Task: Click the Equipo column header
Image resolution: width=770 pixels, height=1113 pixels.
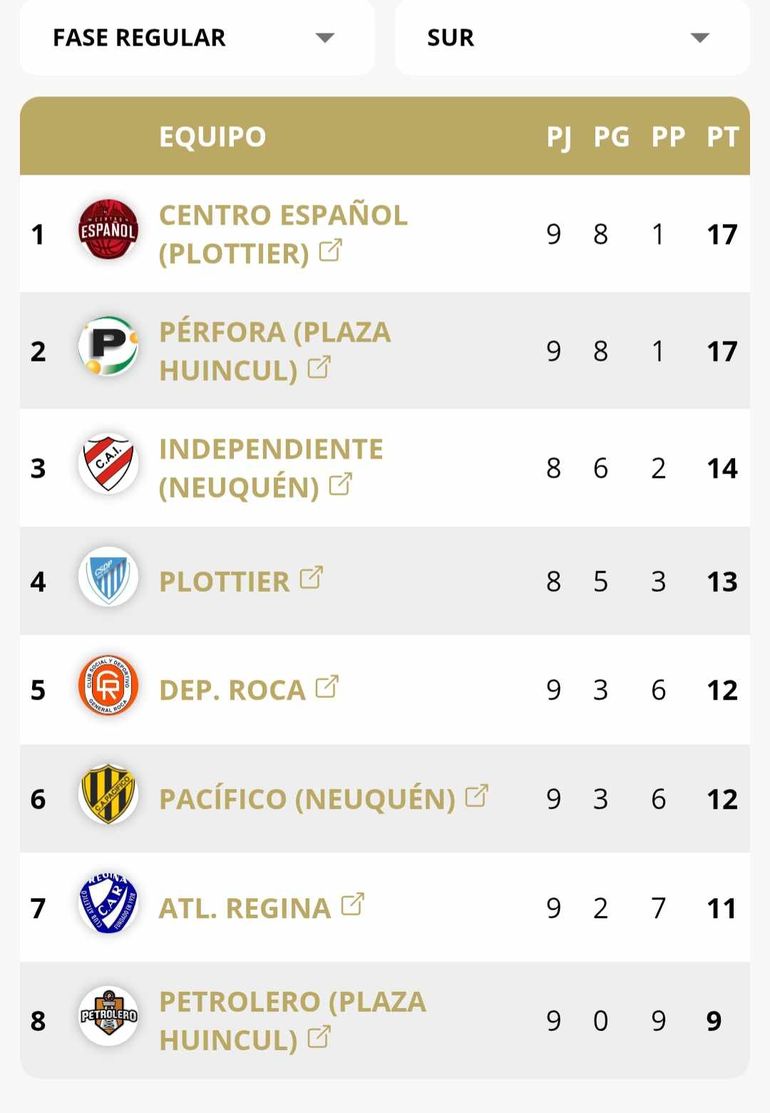Action: pyautogui.click(x=212, y=137)
